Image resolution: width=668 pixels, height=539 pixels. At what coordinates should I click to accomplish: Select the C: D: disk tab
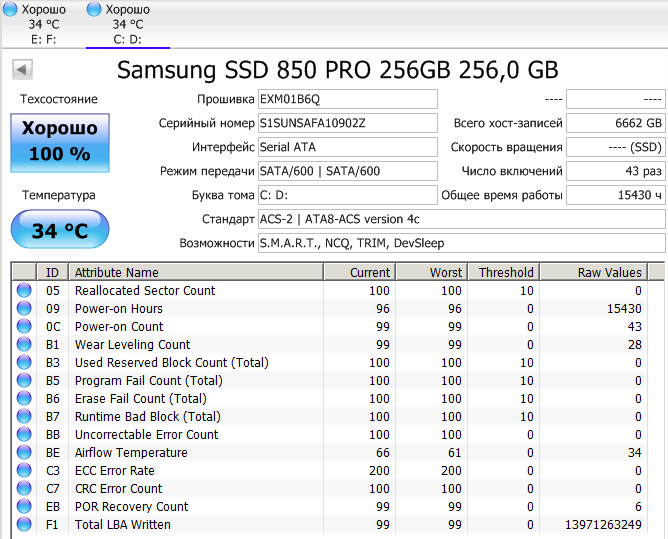pyautogui.click(x=127, y=24)
